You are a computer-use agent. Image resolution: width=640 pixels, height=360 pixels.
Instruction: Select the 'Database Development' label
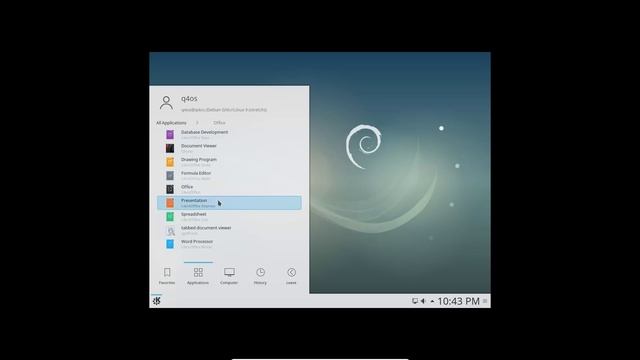204,132
